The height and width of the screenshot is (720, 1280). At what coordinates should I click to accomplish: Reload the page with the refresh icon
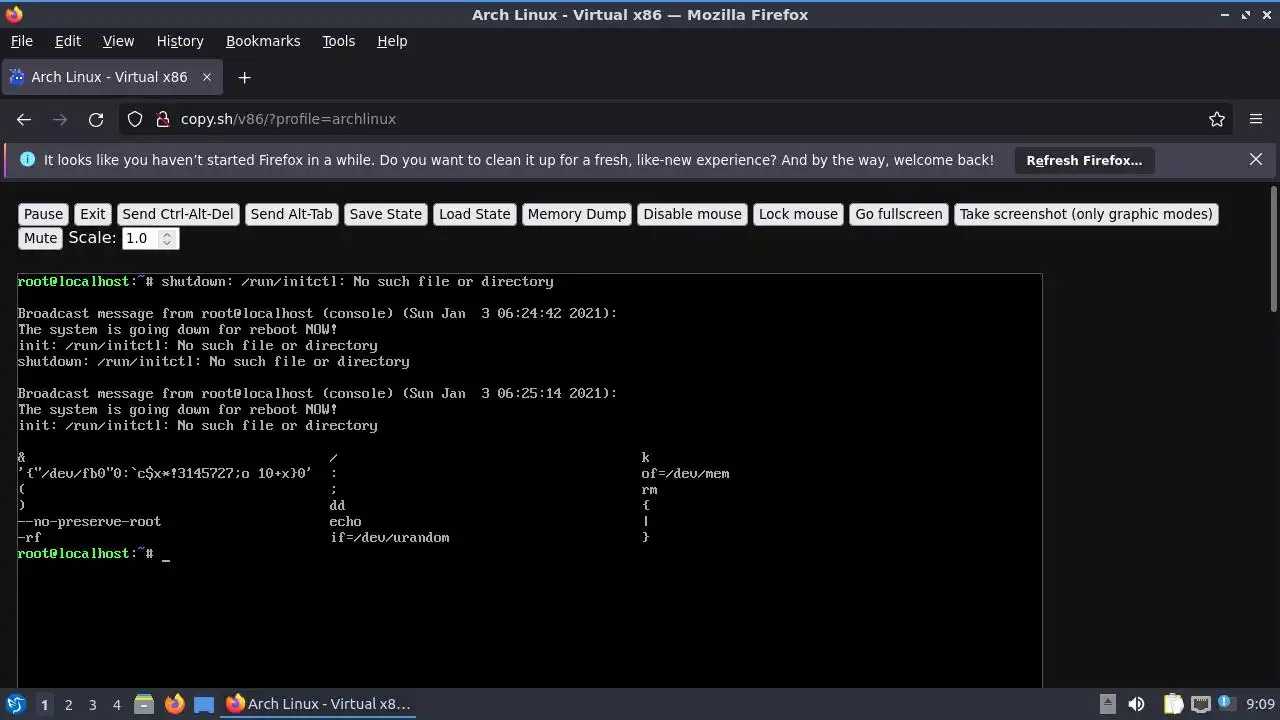pyautogui.click(x=96, y=119)
